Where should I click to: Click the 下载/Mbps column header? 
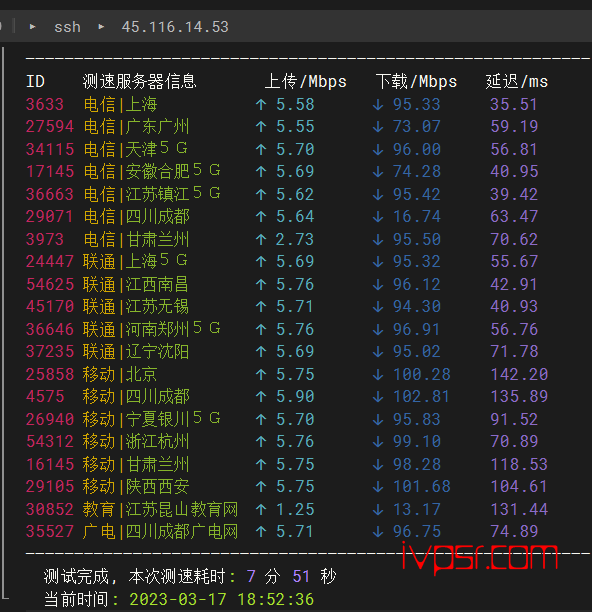click(x=416, y=82)
